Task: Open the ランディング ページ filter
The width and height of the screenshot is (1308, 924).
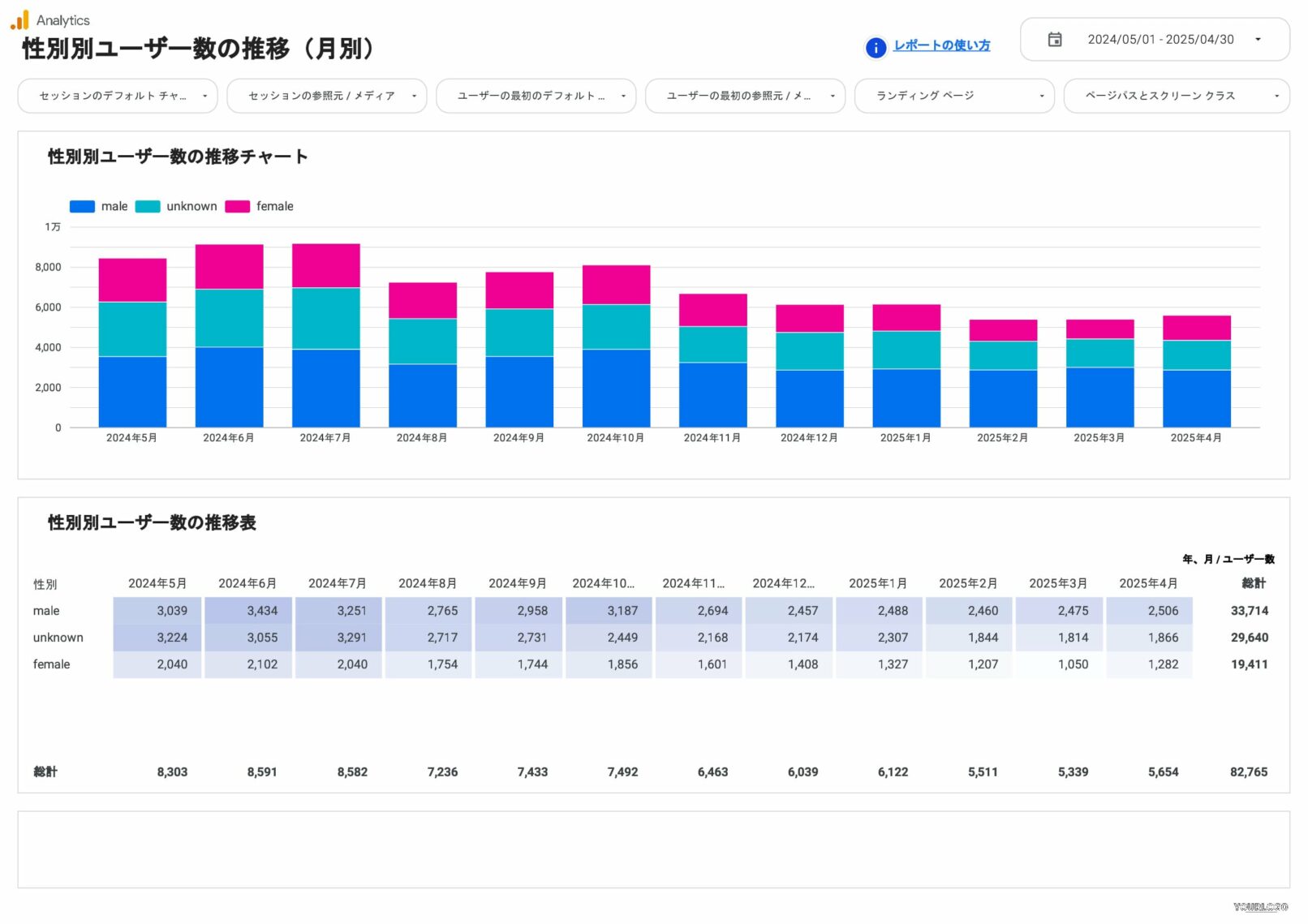Action: pyautogui.click(x=954, y=95)
